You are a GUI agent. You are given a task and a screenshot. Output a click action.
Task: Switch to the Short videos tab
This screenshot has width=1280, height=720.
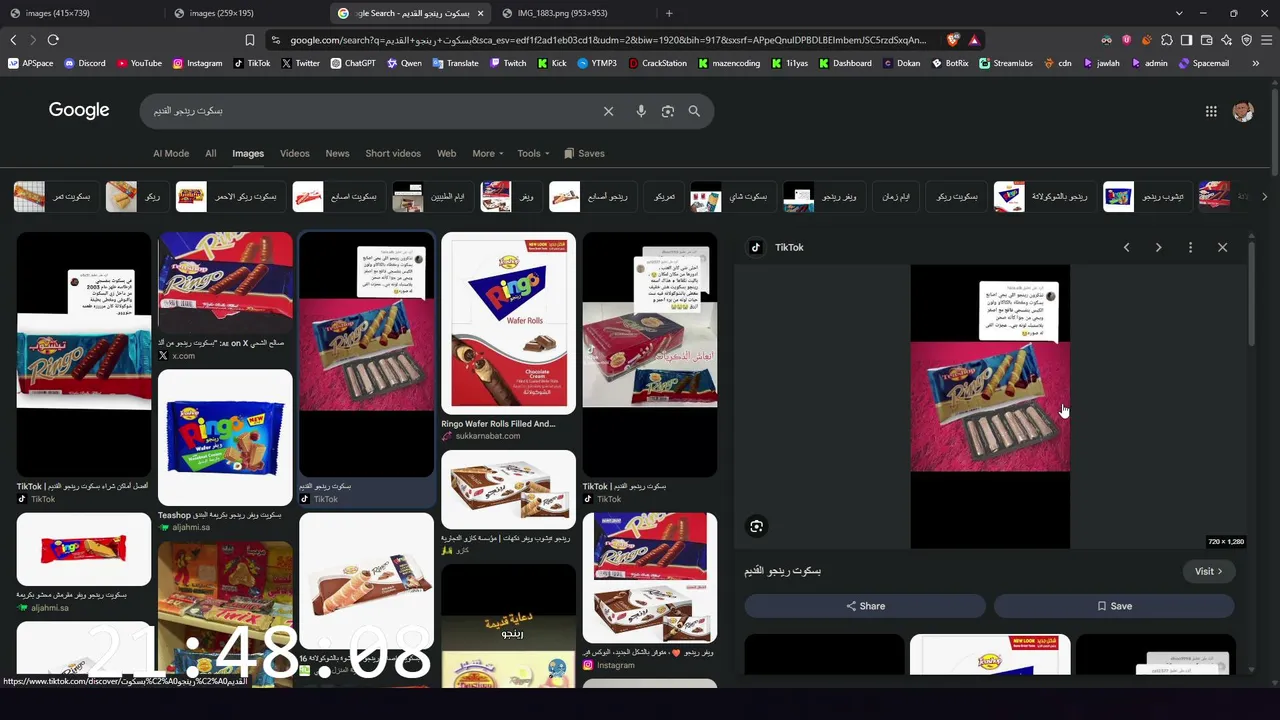click(393, 153)
